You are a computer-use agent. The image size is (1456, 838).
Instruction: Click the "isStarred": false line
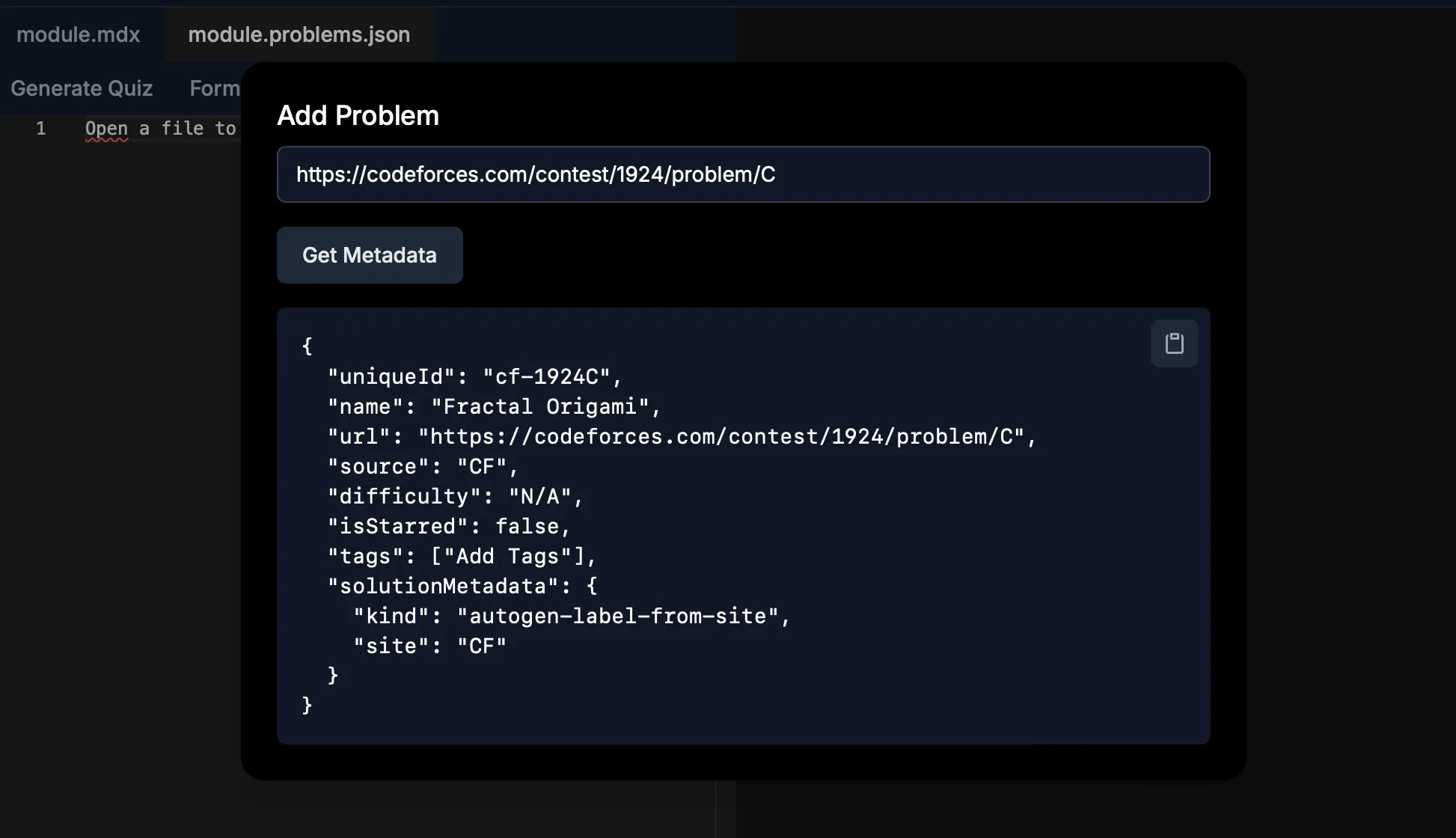449,526
